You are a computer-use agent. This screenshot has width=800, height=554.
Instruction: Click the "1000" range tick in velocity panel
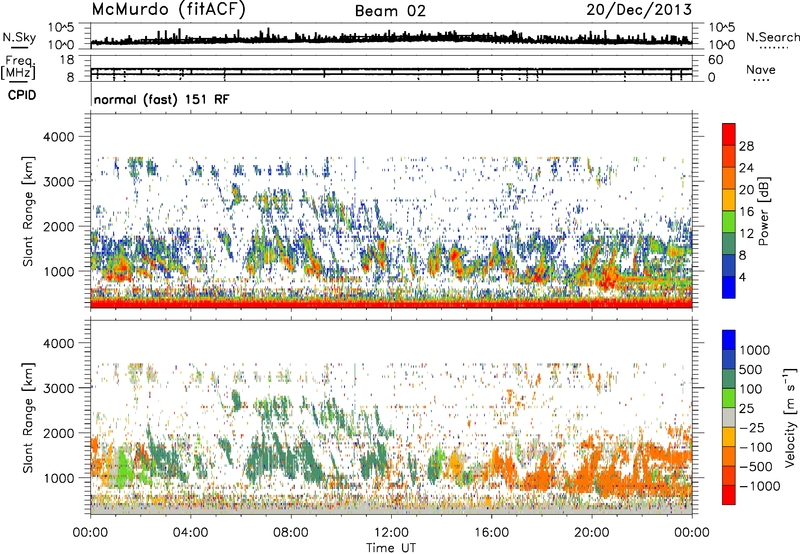tap(58, 478)
